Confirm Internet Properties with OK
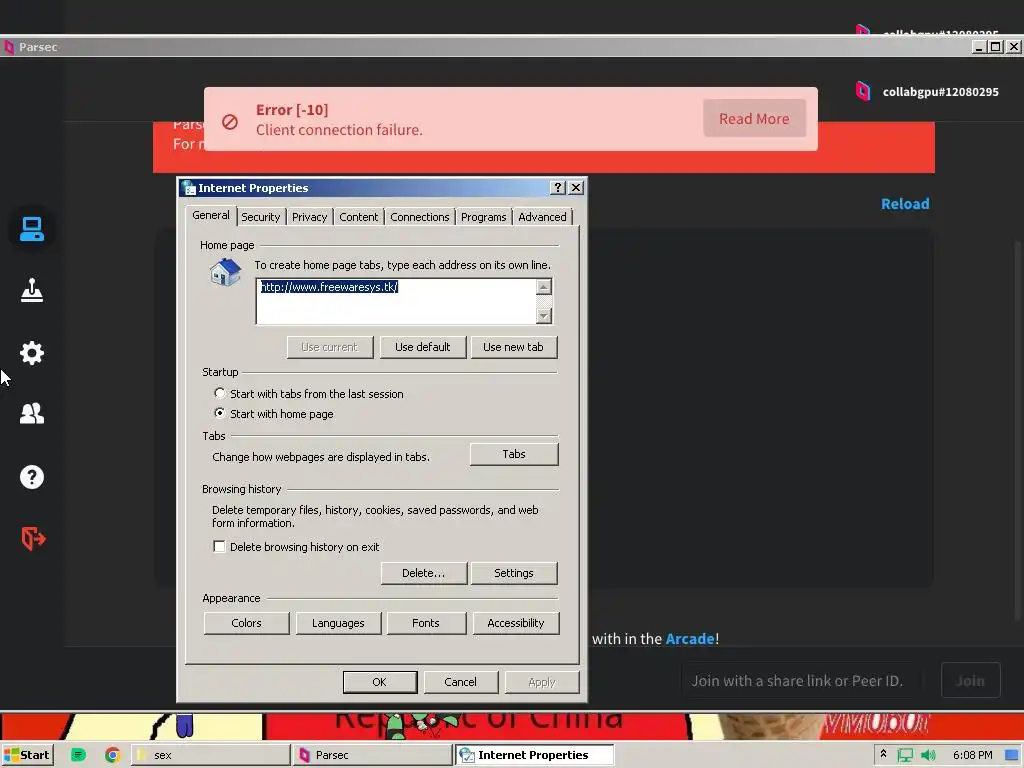This screenshot has height=768, width=1024. point(379,682)
